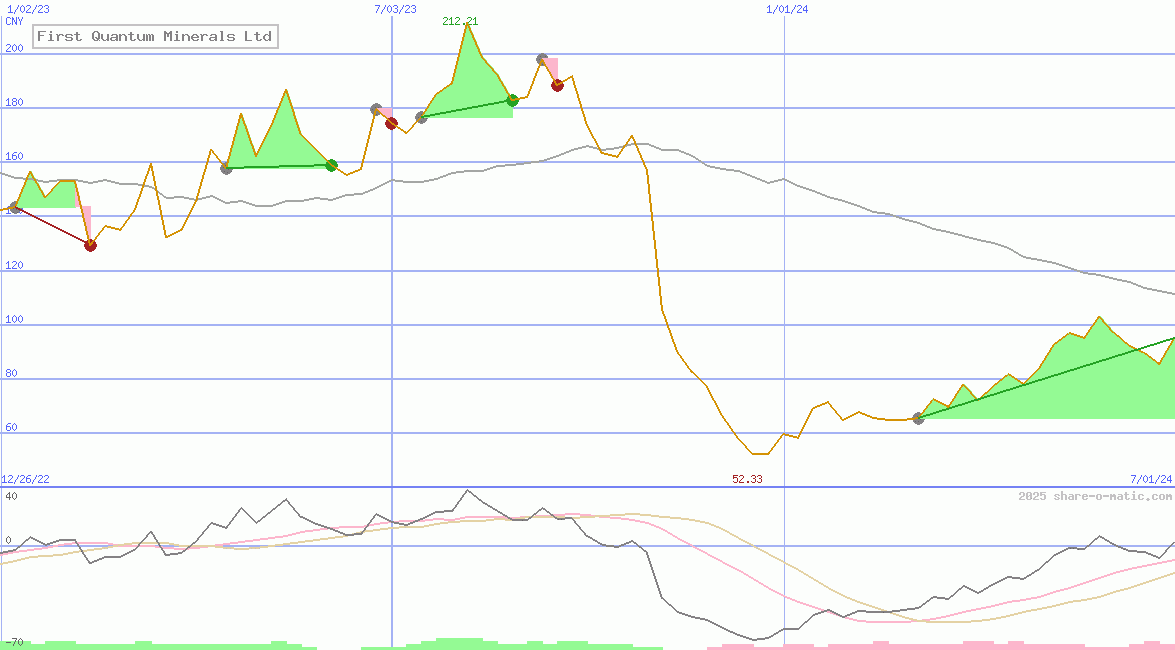Image resolution: width=1175 pixels, height=650 pixels.
Task: Click the 212.21 peak price label
Action: click(x=460, y=21)
